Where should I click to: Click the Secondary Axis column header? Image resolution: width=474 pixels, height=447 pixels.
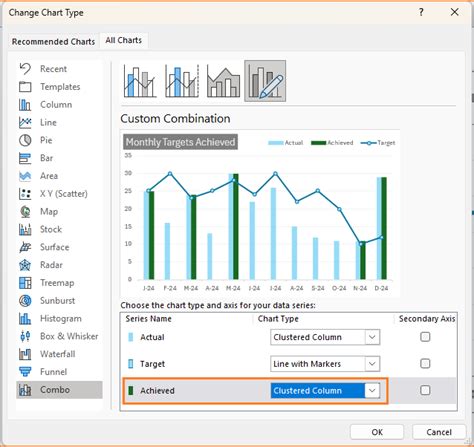tap(427, 319)
